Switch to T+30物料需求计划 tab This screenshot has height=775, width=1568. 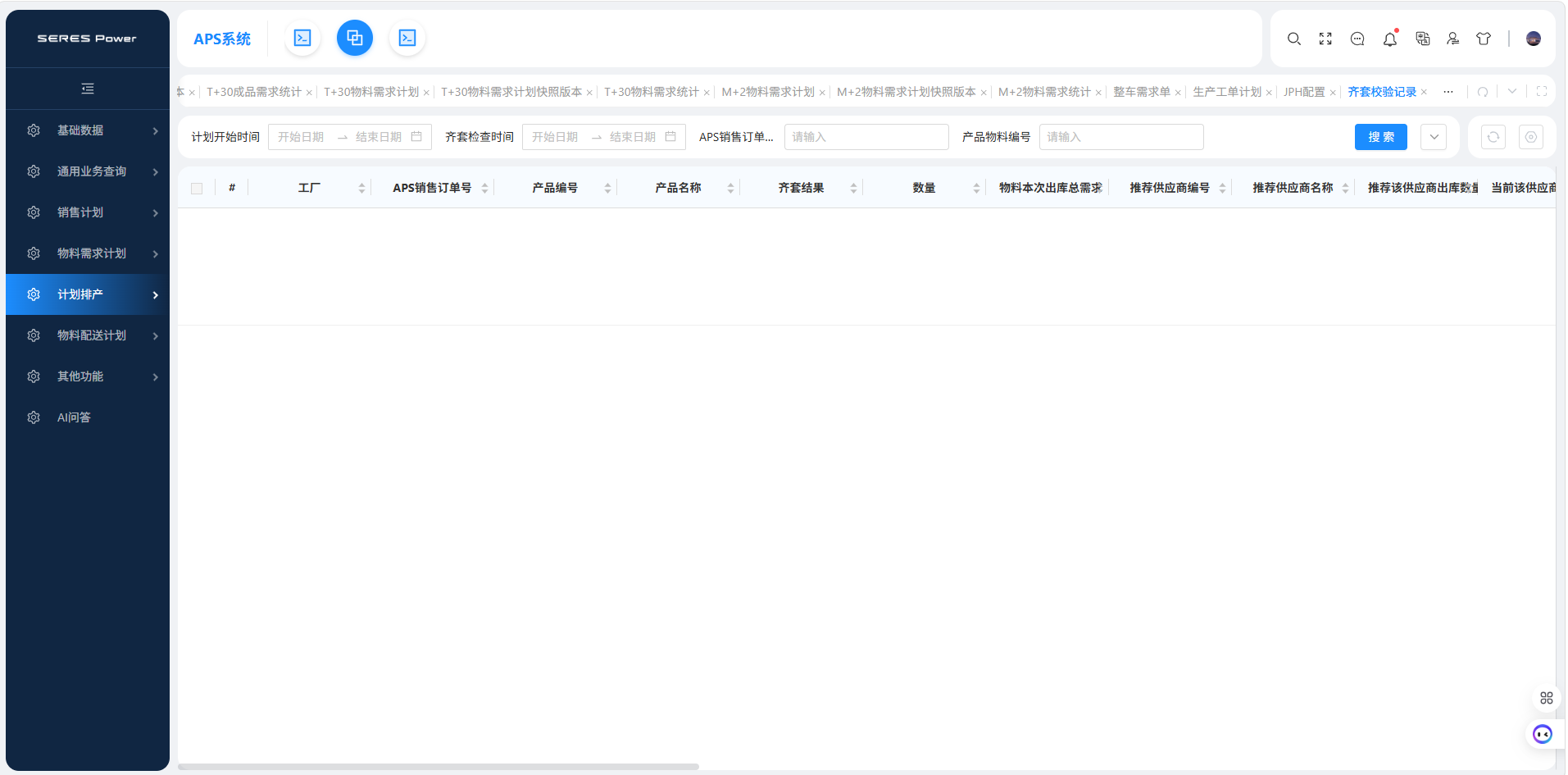tap(371, 92)
